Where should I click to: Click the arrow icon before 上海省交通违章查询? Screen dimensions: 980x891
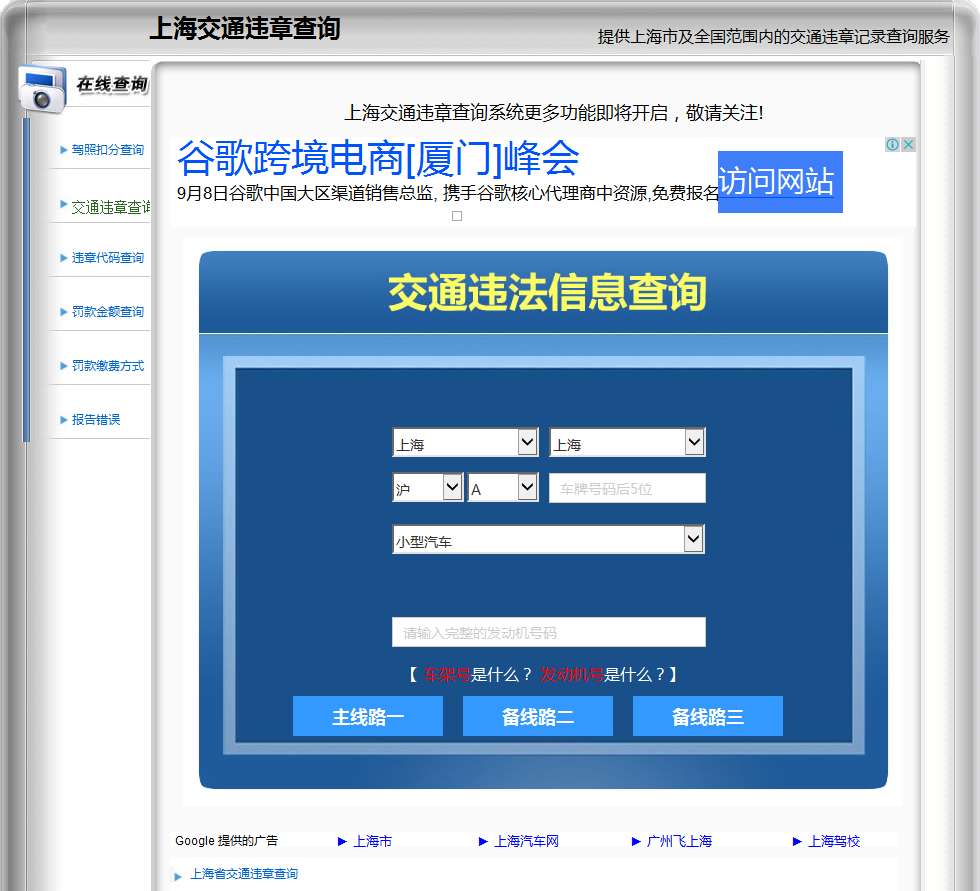click(x=178, y=877)
